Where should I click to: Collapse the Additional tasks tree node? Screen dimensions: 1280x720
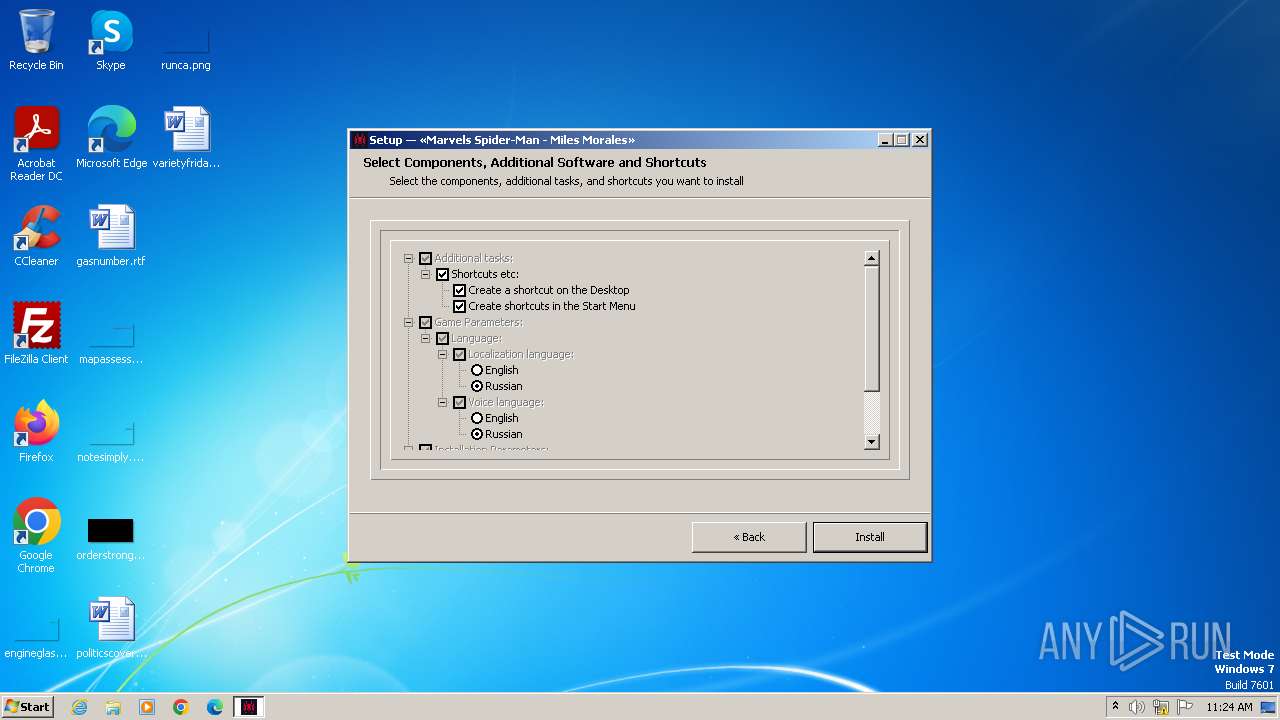408,258
